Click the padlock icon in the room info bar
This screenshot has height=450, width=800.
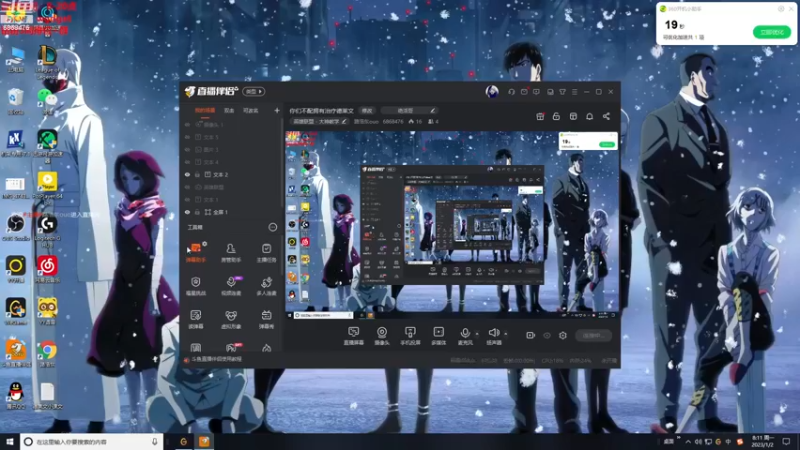(556, 116)
